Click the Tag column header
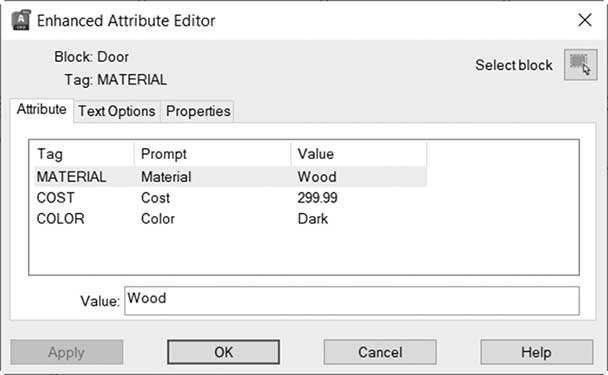Screen dimensions: 608x375 click(84, 154)
